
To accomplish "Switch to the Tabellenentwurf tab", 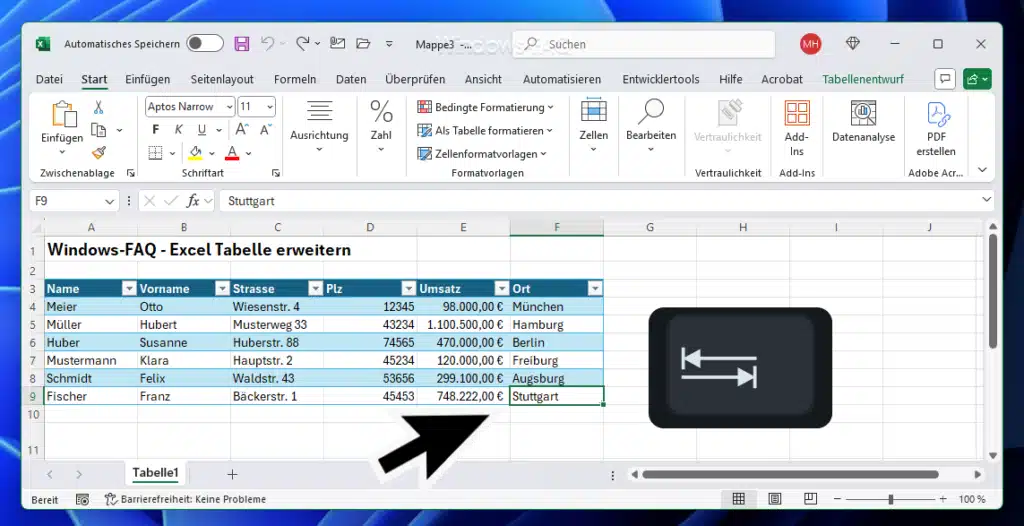I will point(863,79).
